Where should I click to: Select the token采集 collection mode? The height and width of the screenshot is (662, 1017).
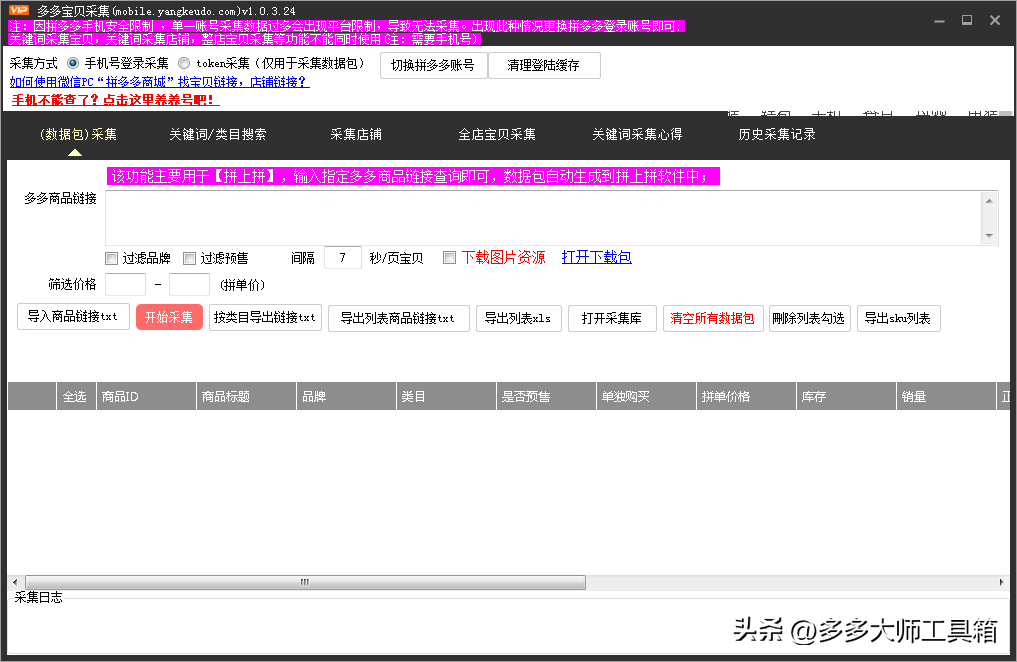[184, 64]
